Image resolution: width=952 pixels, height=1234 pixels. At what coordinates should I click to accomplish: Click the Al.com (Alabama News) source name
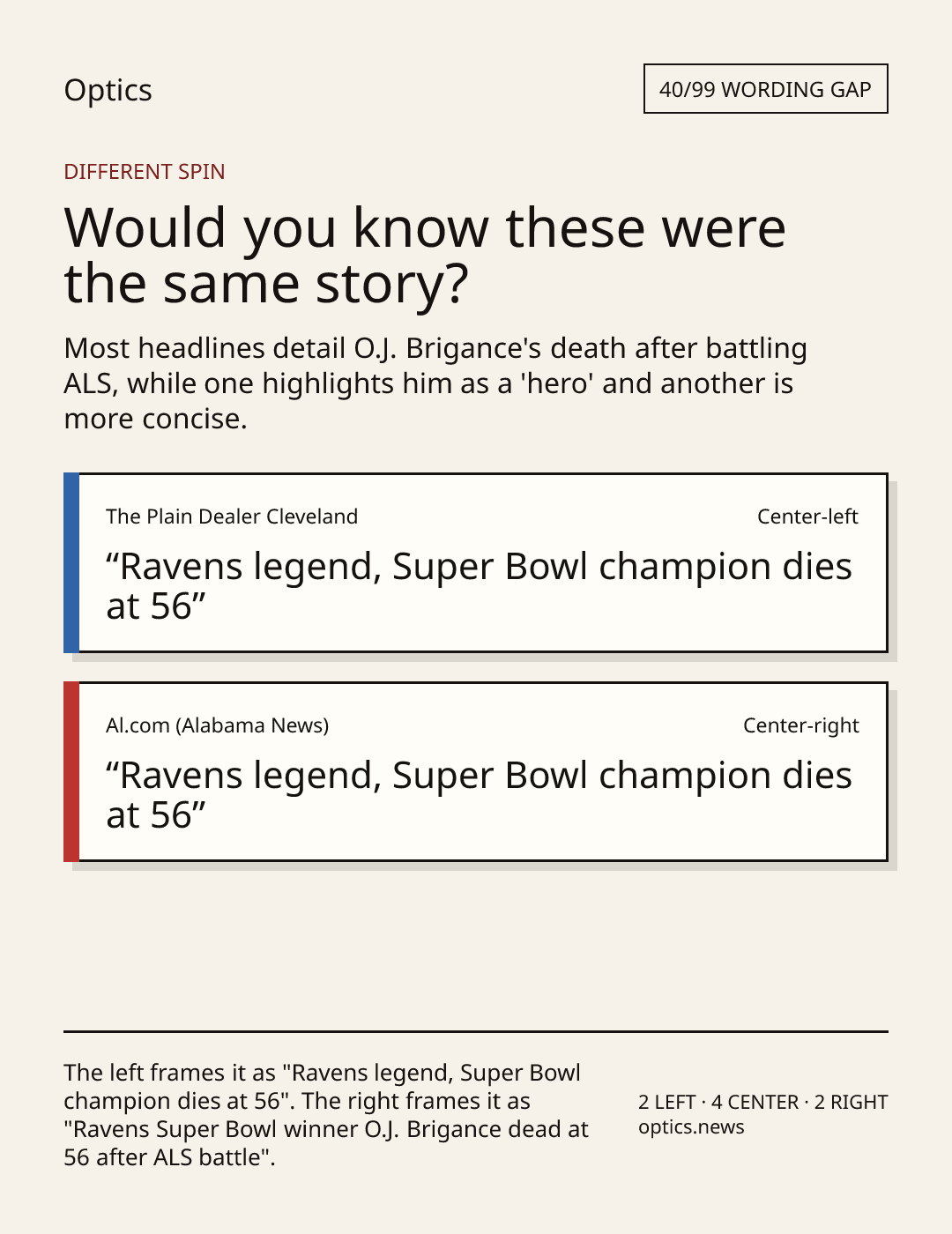point(218,725)
